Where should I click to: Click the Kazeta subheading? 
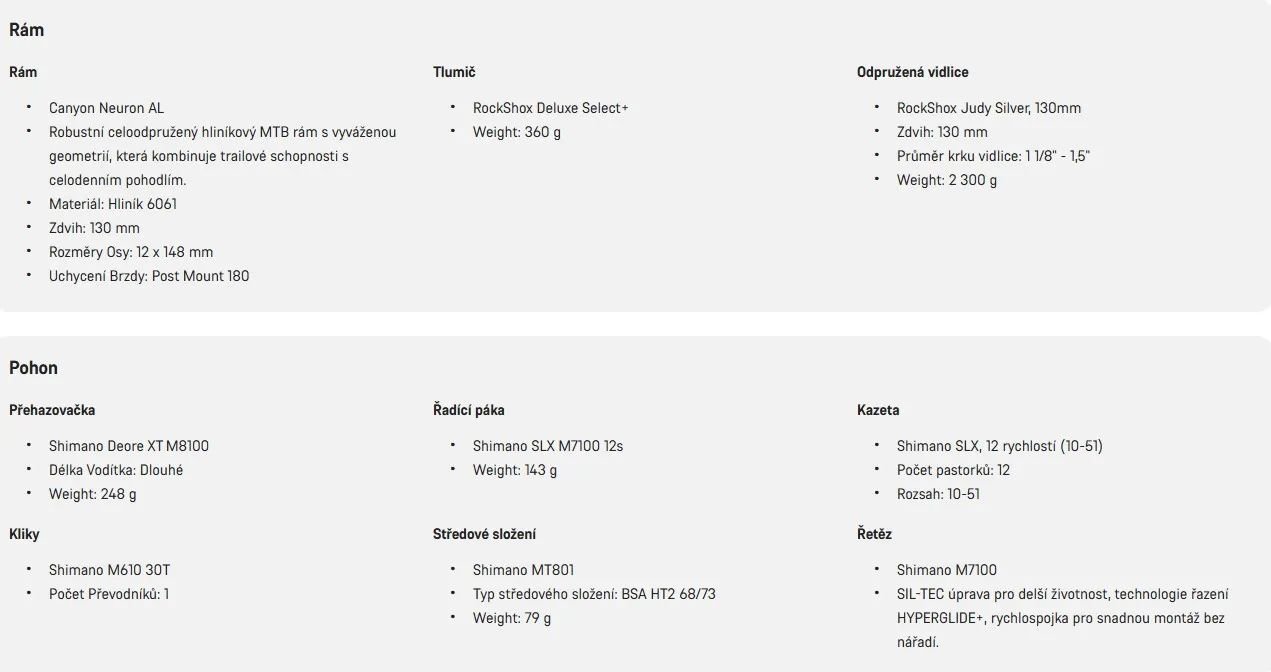[x=878, y=410]
